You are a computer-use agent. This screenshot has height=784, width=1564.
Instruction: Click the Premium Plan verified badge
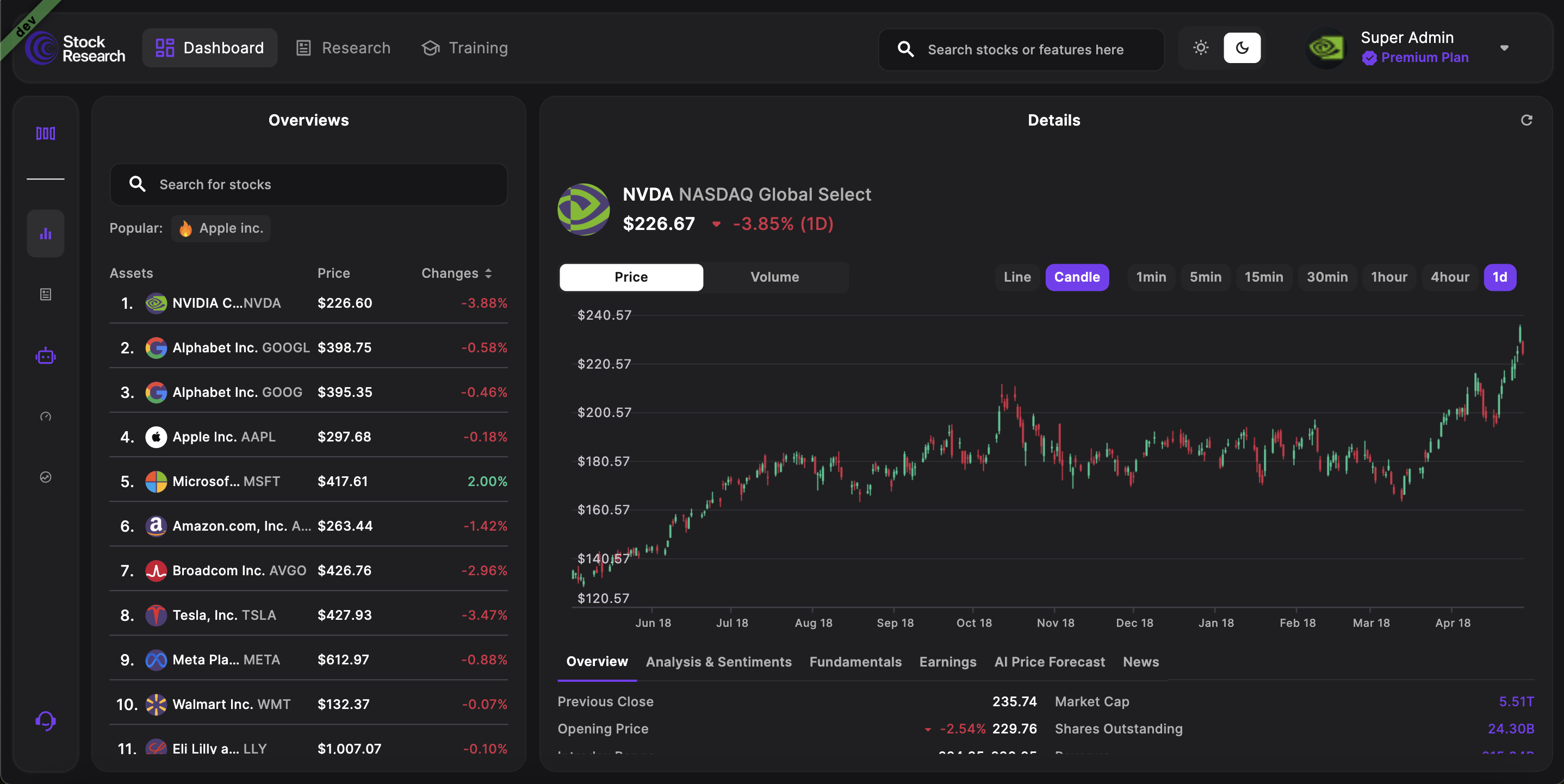point(1369,58)
